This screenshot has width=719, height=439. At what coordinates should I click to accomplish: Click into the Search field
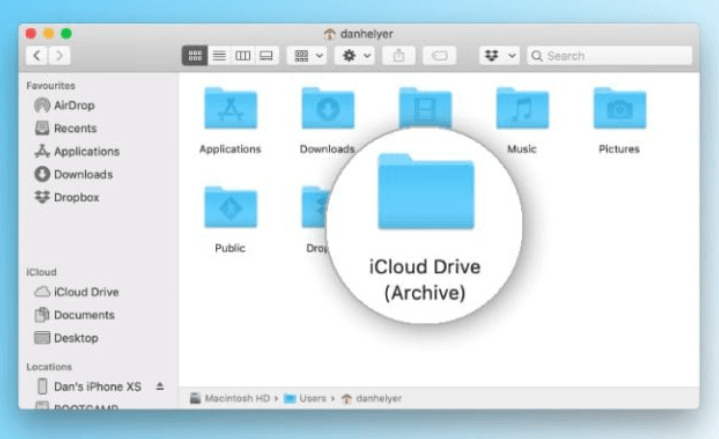click(x=609, y=56)
